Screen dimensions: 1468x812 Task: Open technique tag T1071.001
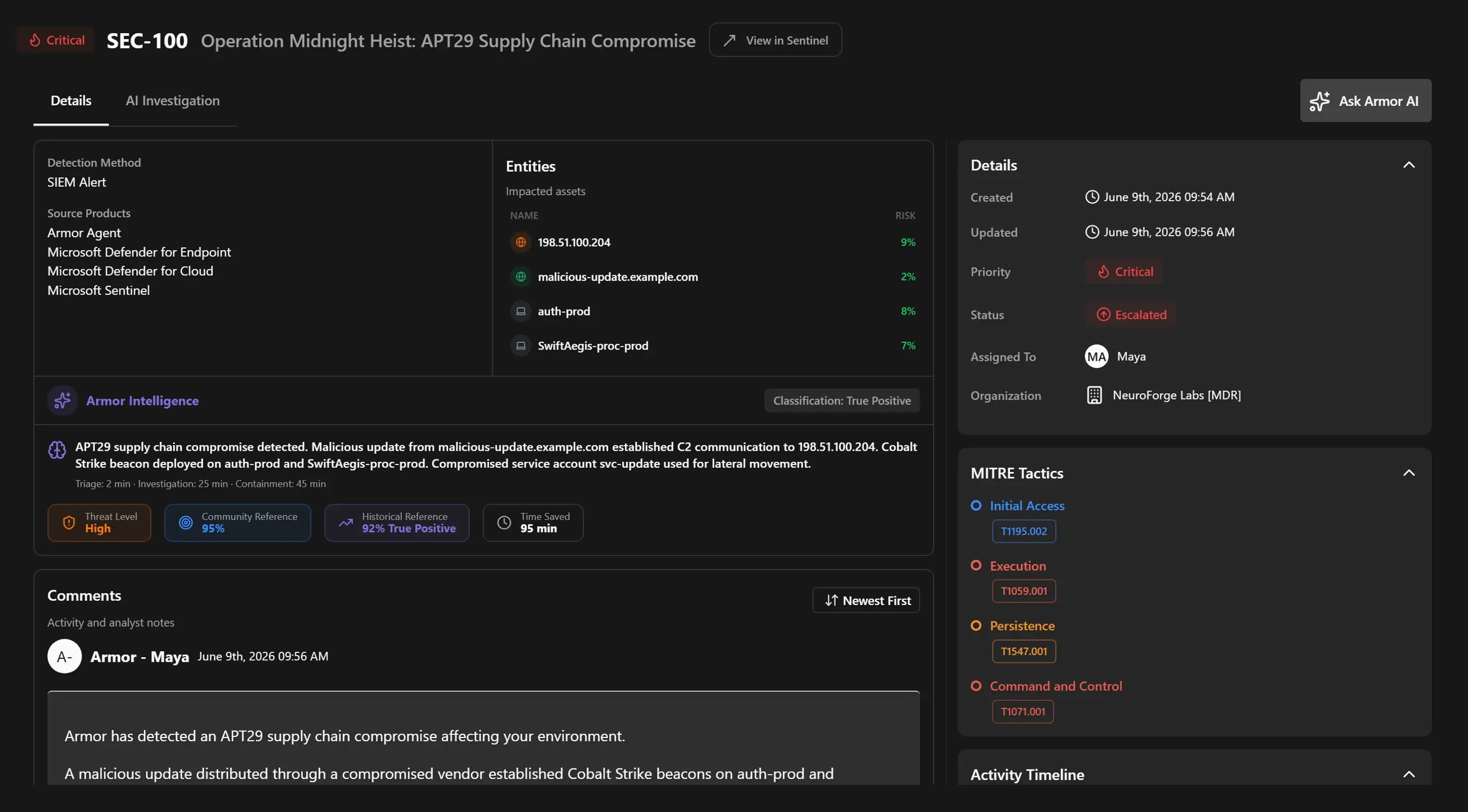point(1023,712)
